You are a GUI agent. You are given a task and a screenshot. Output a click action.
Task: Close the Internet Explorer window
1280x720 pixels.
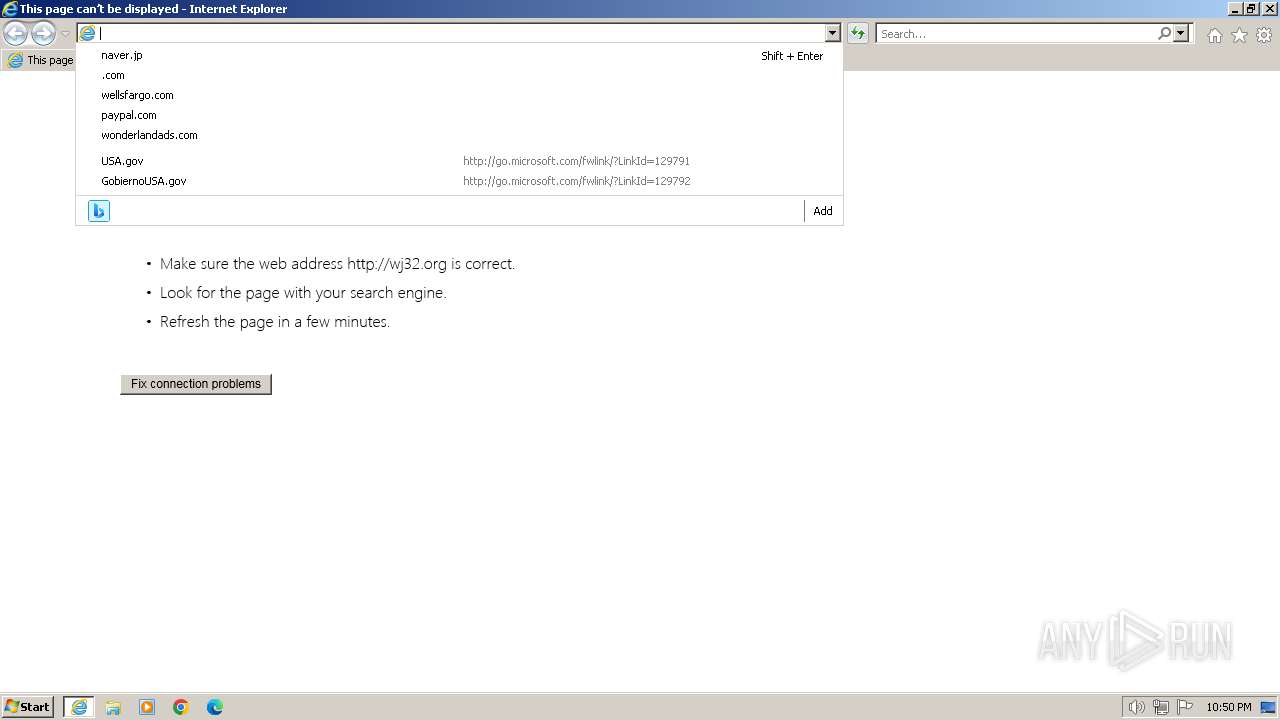pos(1268,9)
